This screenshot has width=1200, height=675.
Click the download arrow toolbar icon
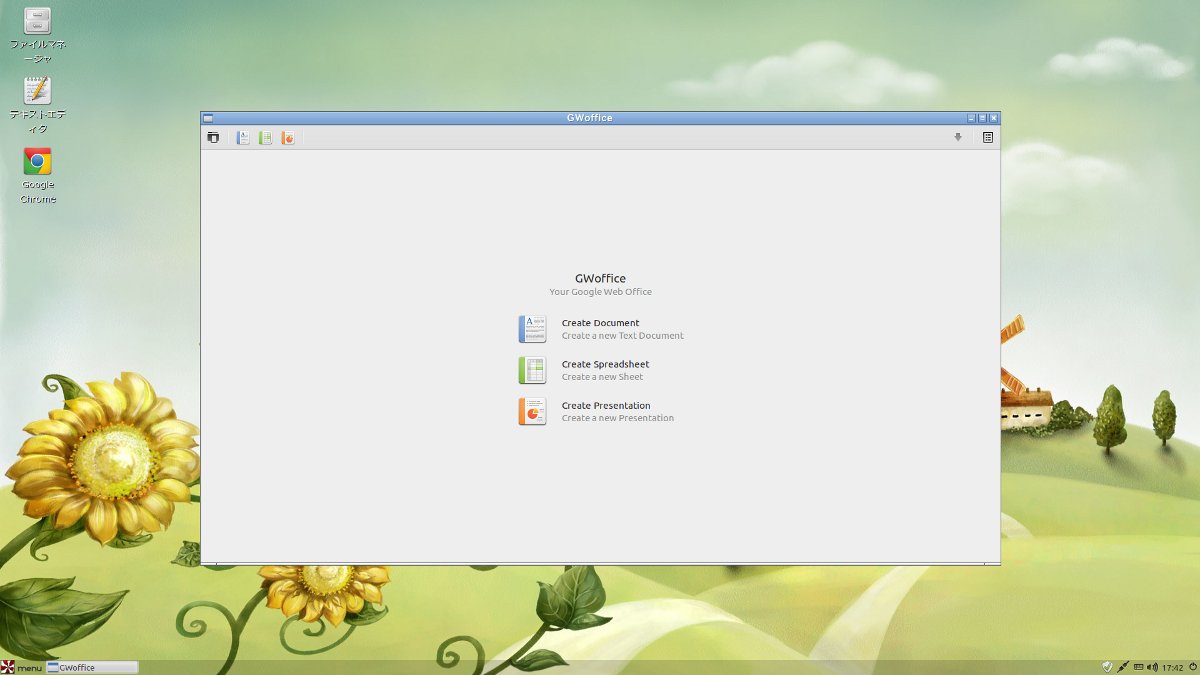click(958, 137)
